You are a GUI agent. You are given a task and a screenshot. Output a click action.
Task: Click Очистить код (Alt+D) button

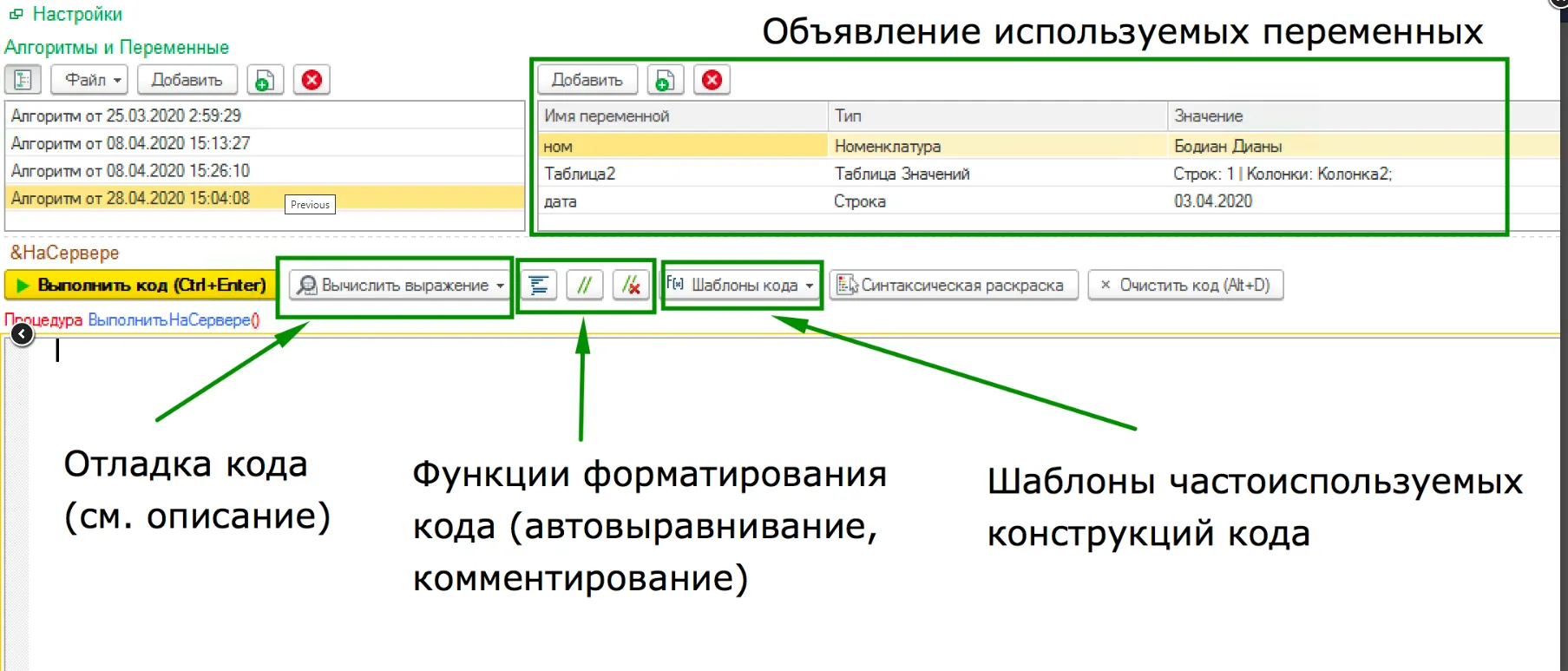[x=1185, y=286]
